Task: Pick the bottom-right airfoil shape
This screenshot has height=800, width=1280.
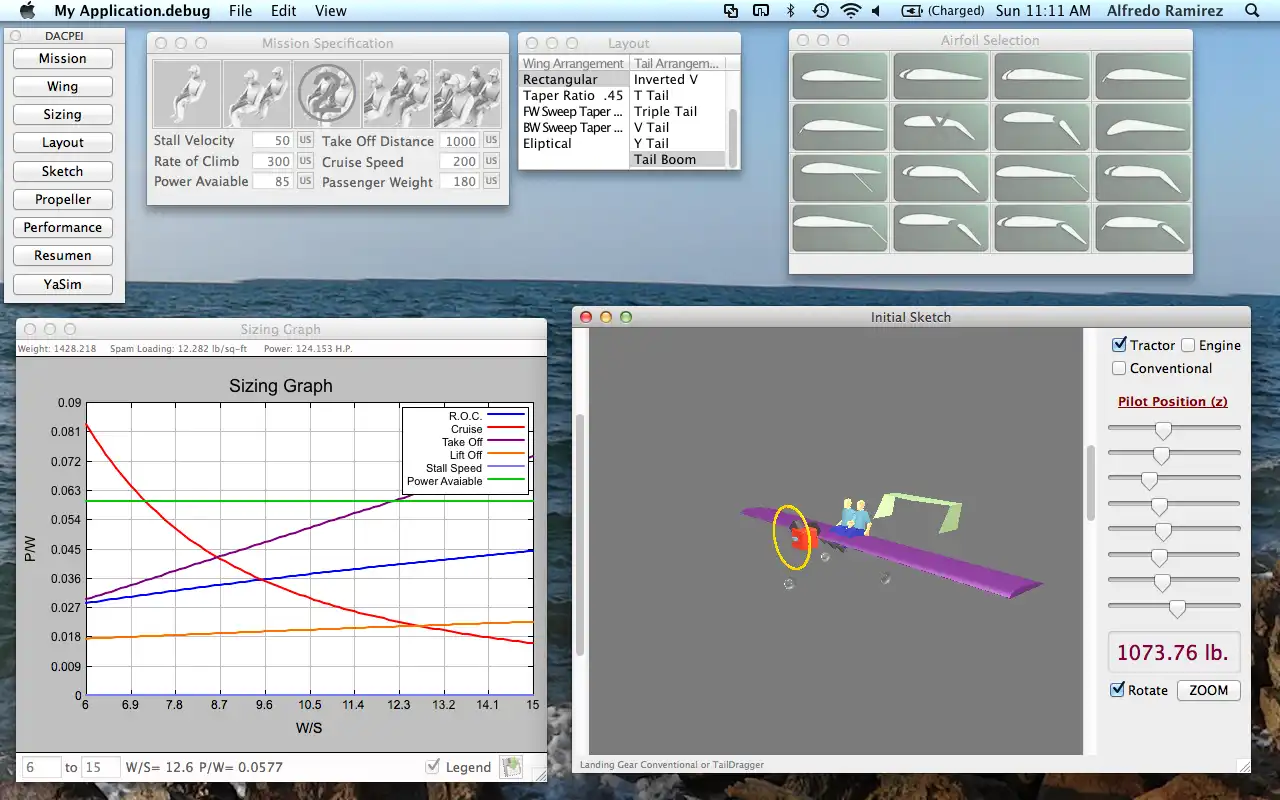Action: [x=1142, y=228]
